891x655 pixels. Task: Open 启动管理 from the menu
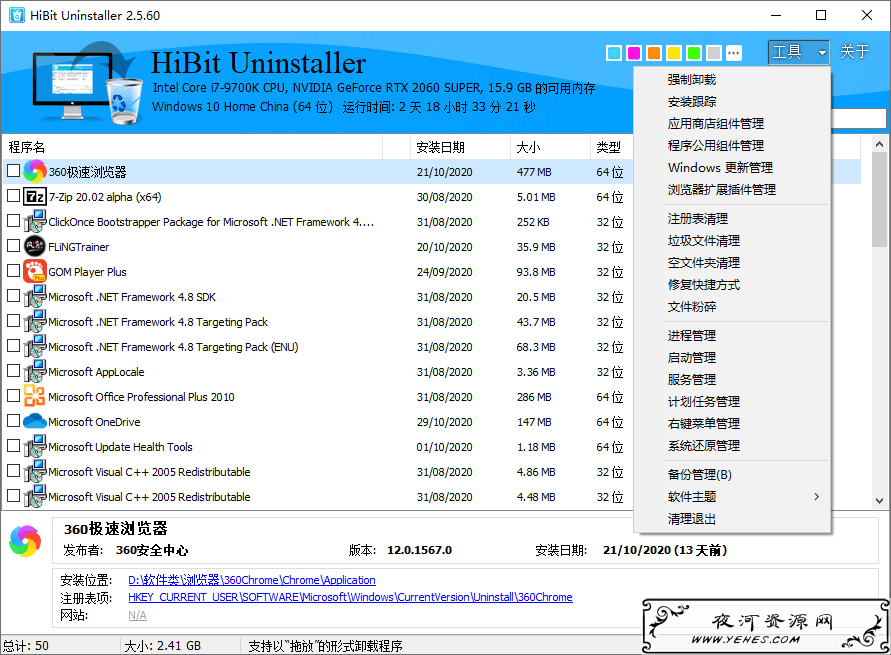(x=692, y=358)
